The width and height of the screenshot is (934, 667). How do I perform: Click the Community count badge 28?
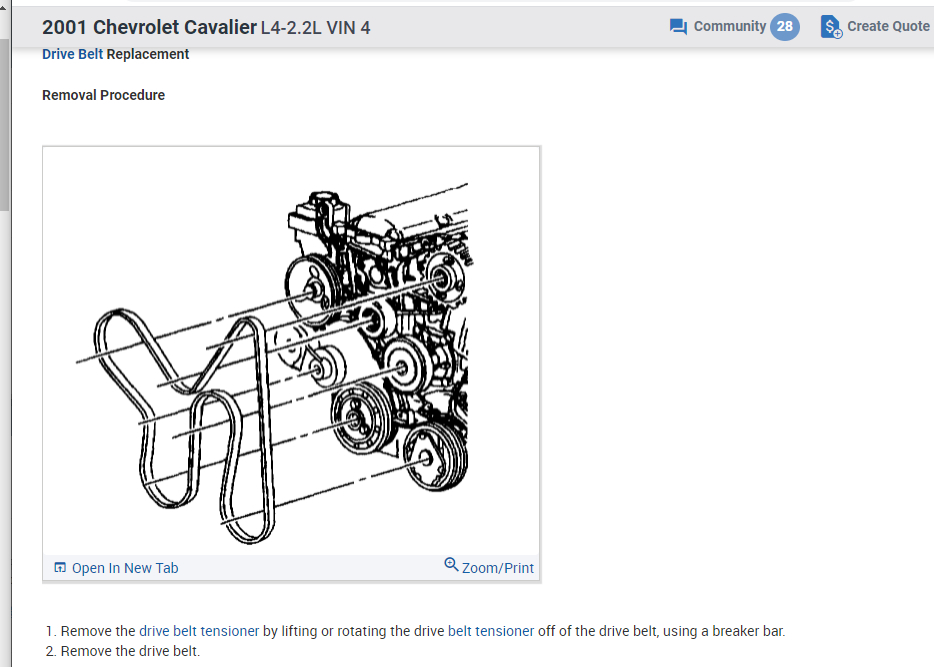[x=784, y=26]
